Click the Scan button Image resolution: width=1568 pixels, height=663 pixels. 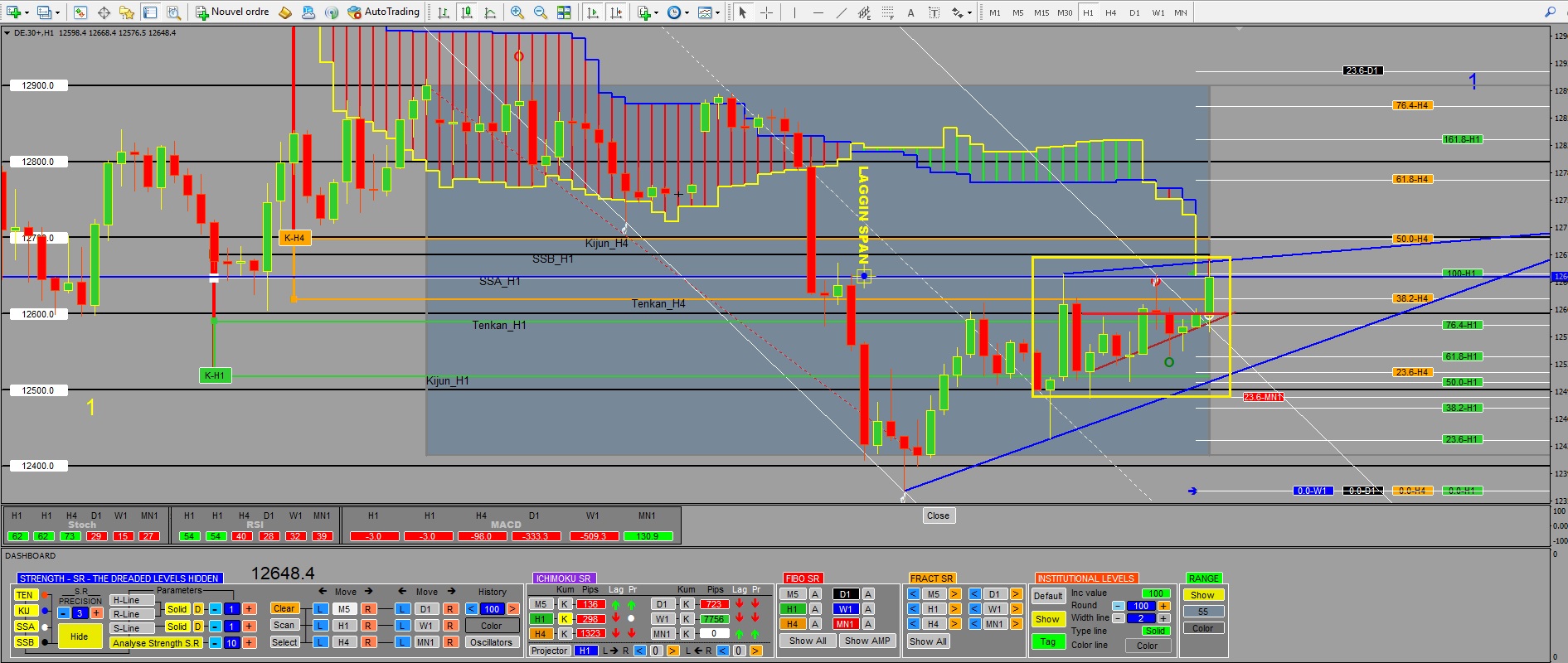[284, 626]
